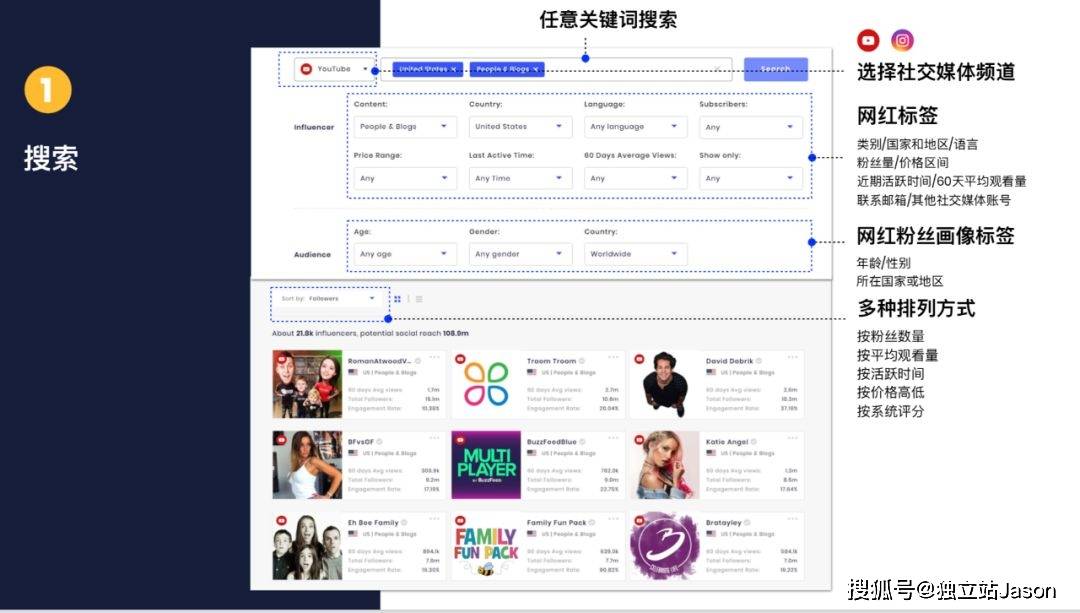Remove the United States search tag
Image resolution: width=1080 pixels, height=613 pixels.
click(x=453, y=70)
